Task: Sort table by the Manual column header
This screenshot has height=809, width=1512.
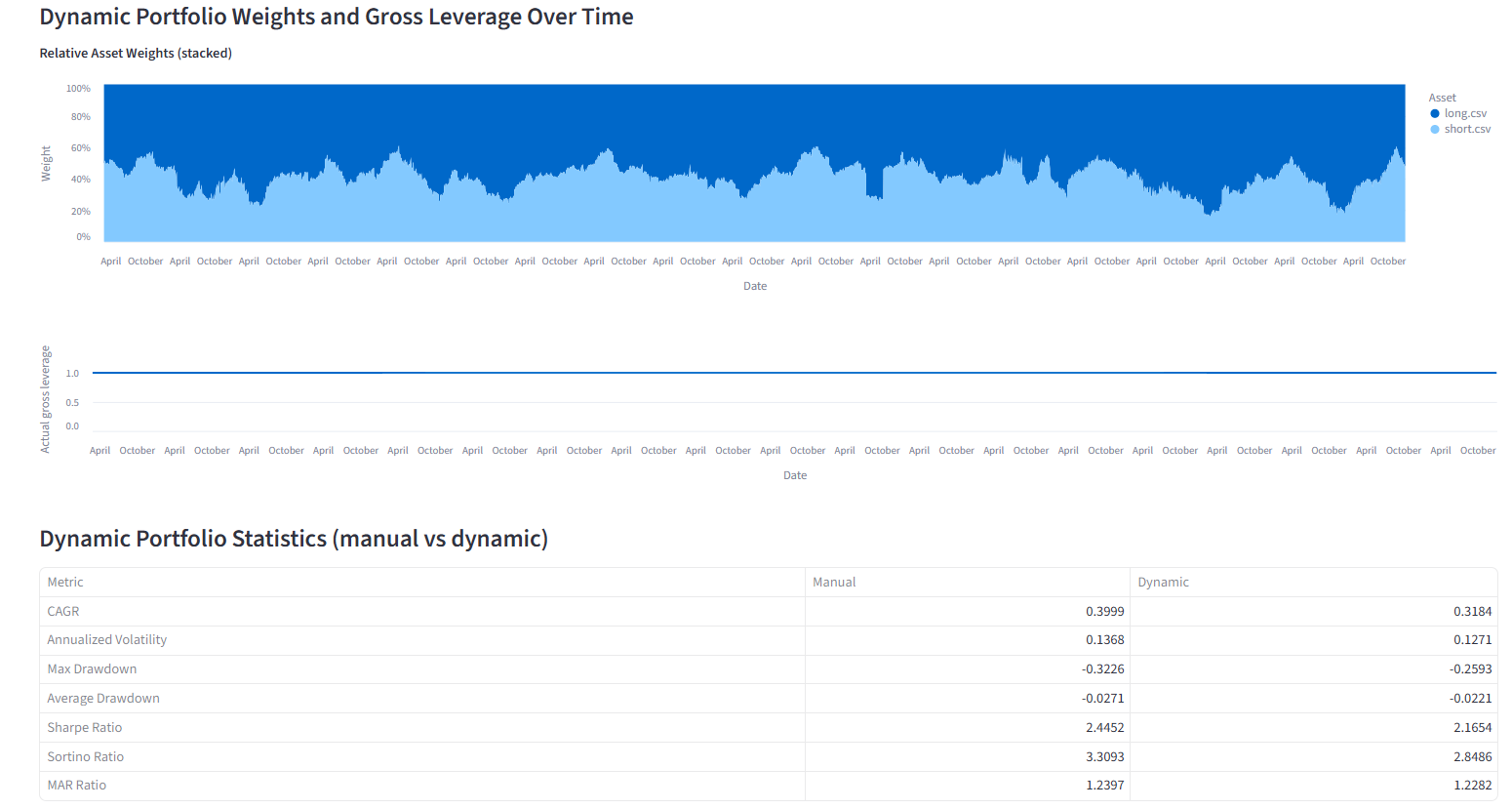Action: pos(968,582)
